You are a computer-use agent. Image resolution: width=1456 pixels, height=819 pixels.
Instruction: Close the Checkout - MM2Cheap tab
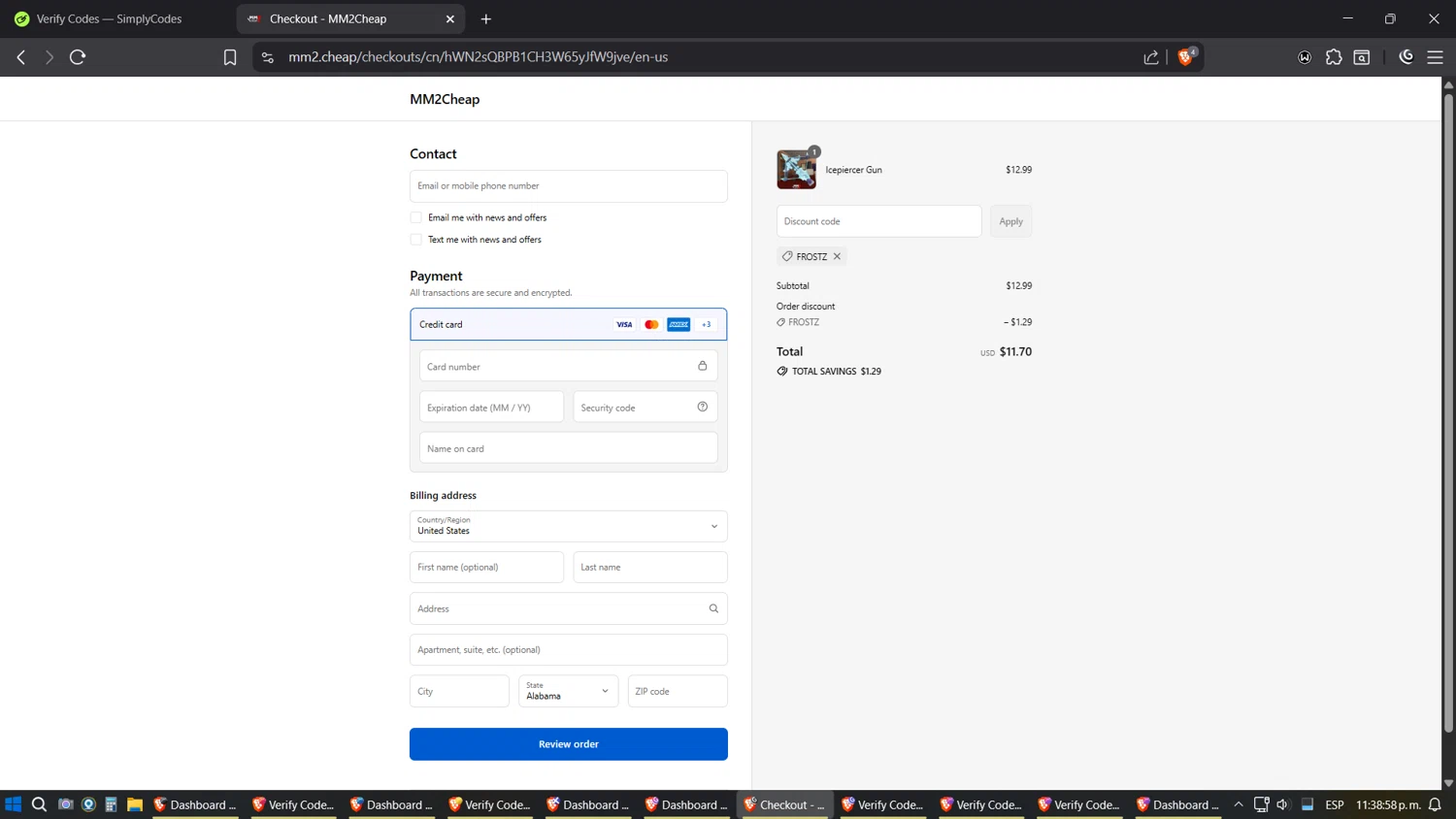click(450, 18)
